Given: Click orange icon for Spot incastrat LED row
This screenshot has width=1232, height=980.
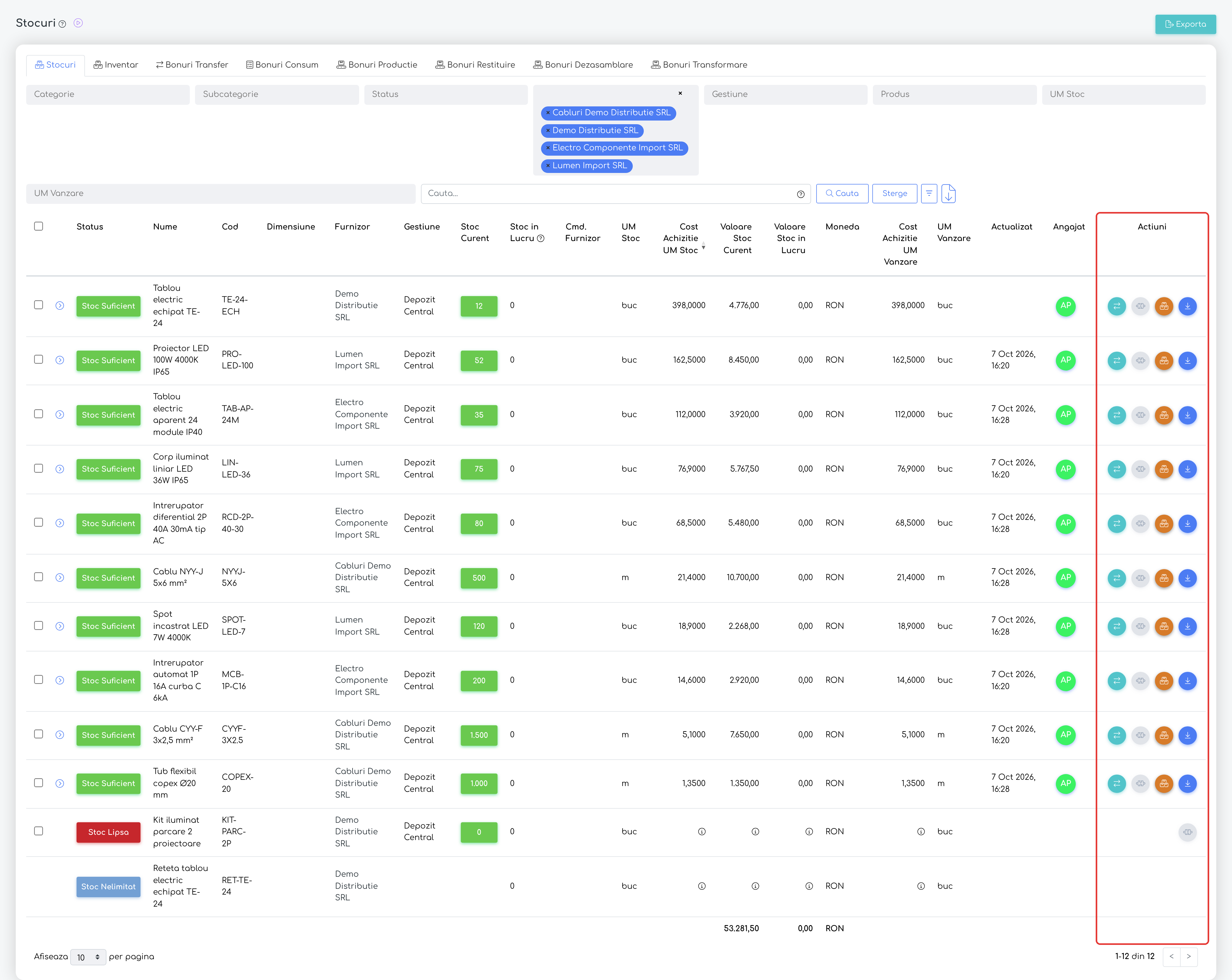Looking at the screenshot, I should tap(1164, 627).
